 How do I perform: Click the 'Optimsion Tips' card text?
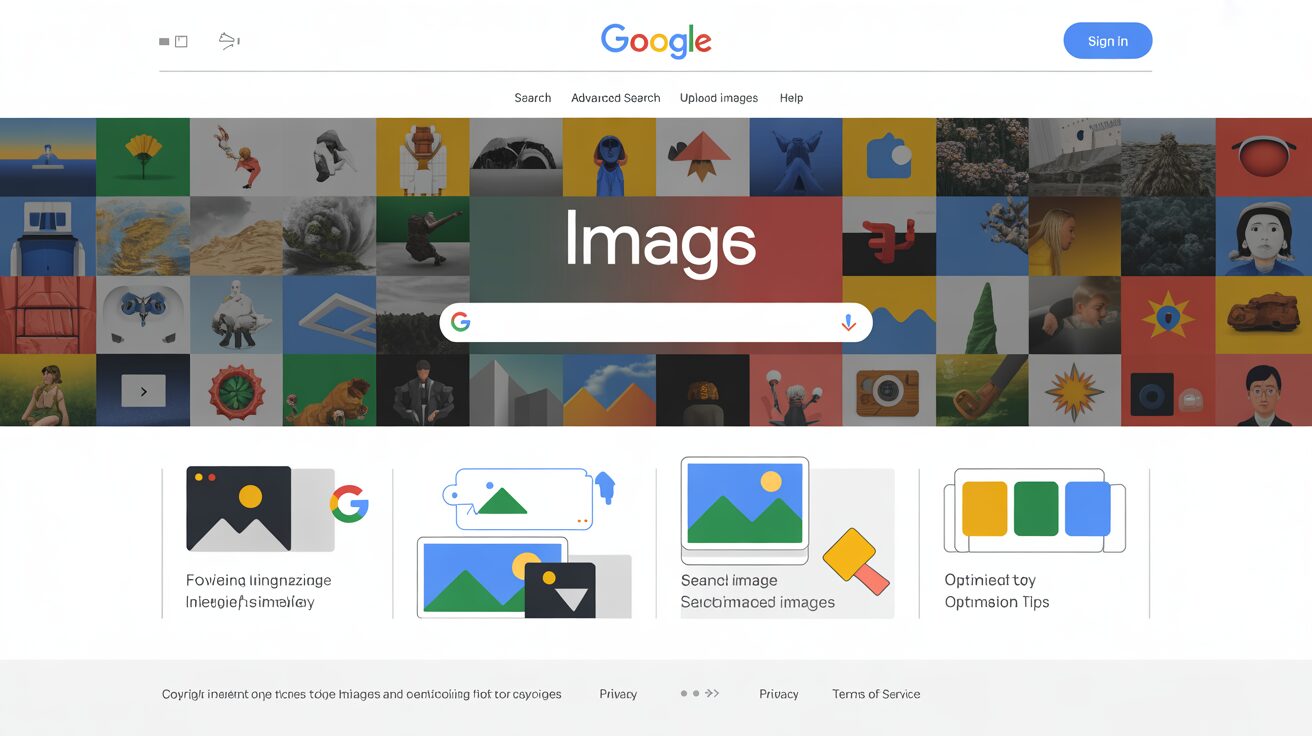click(x=997, y=602)
